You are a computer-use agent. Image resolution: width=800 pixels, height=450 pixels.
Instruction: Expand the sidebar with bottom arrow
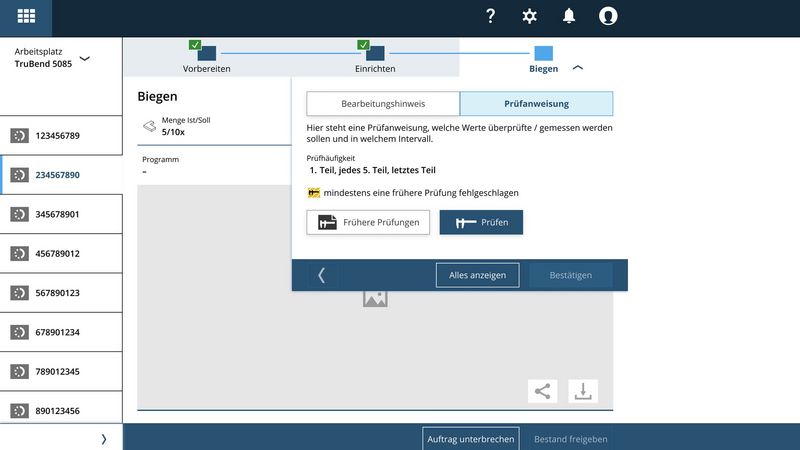click(x=104, y=438)
